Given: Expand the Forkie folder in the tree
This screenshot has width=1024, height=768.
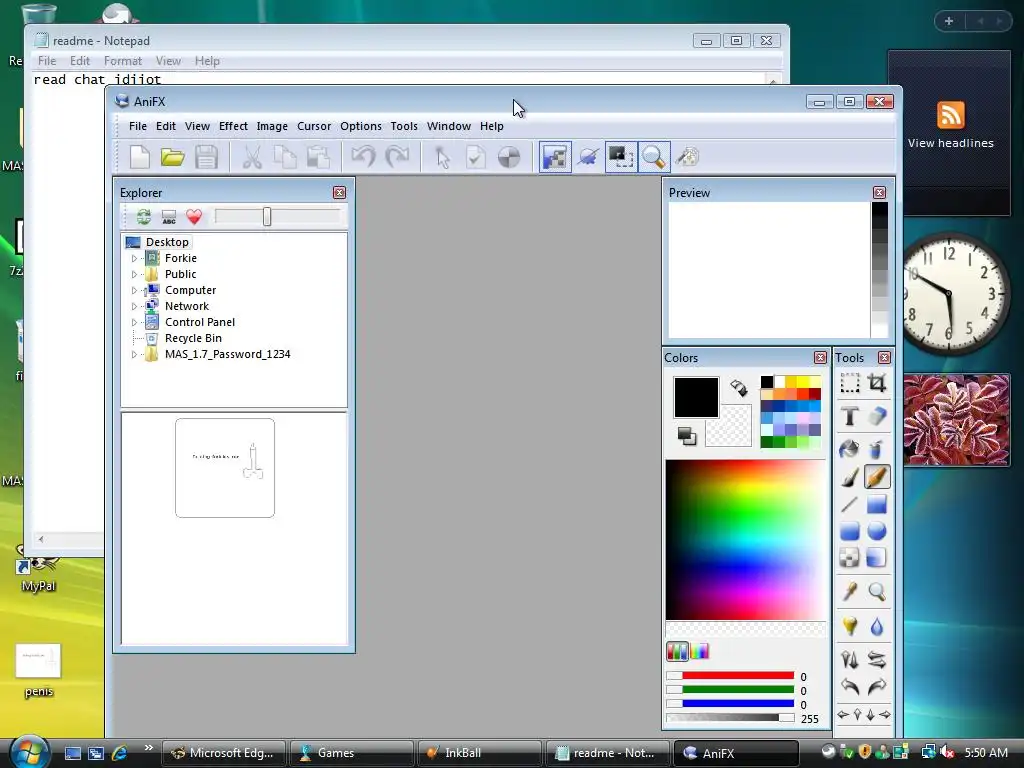Looking at the screenshot, I should point(135,259).
